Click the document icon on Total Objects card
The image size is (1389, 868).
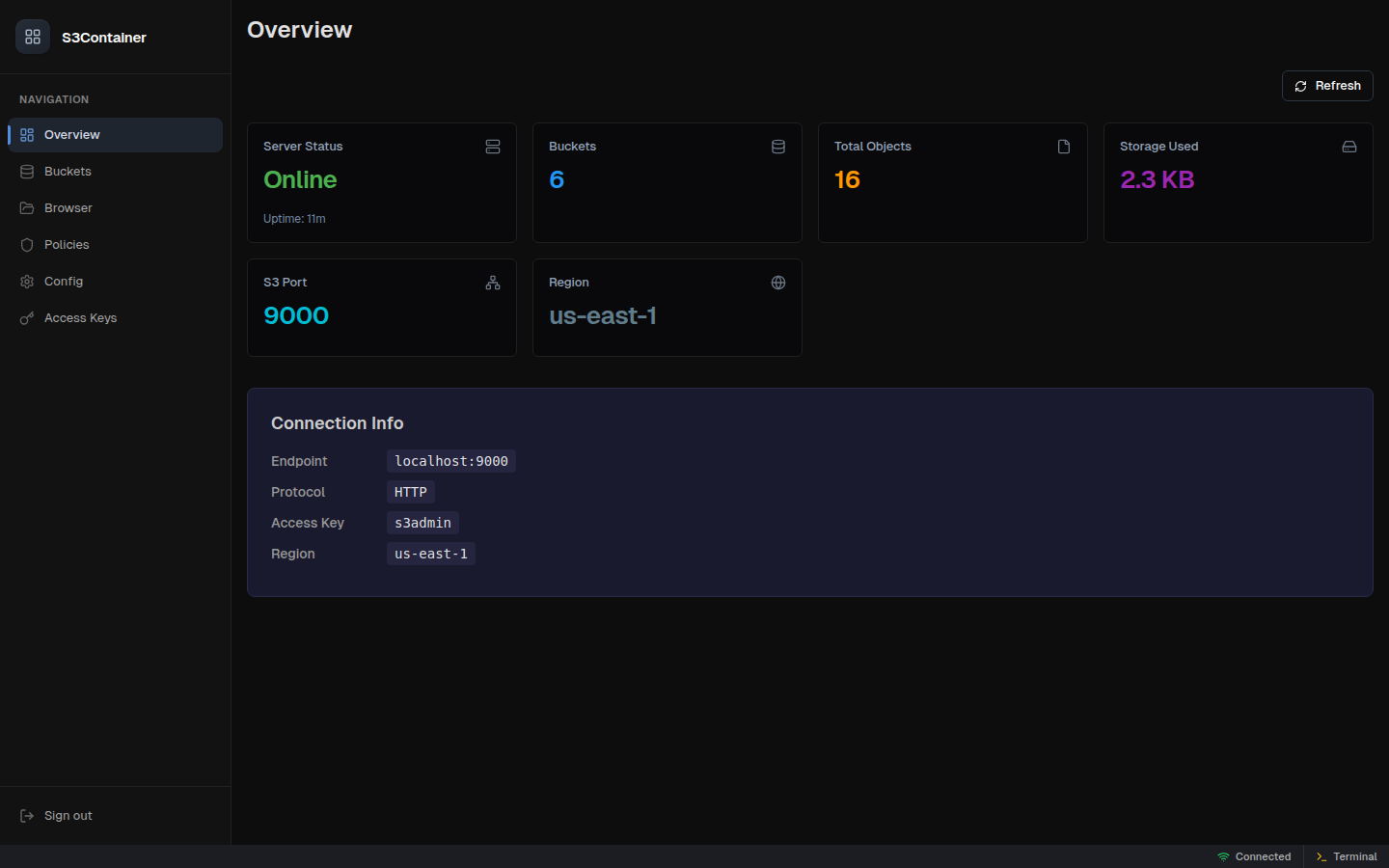click(1064, 146)
